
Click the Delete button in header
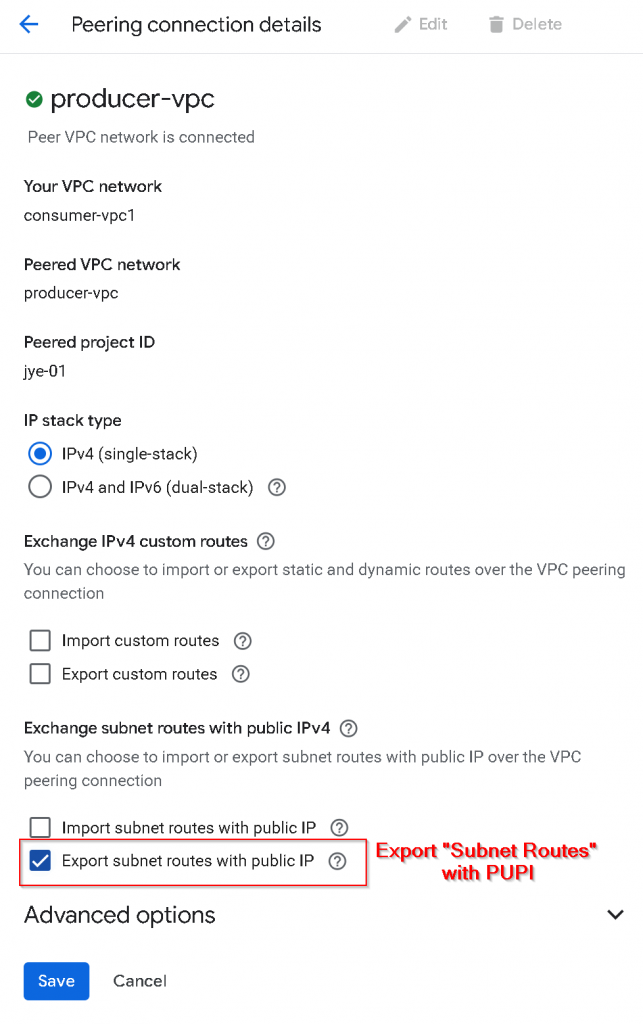(524, 25)
